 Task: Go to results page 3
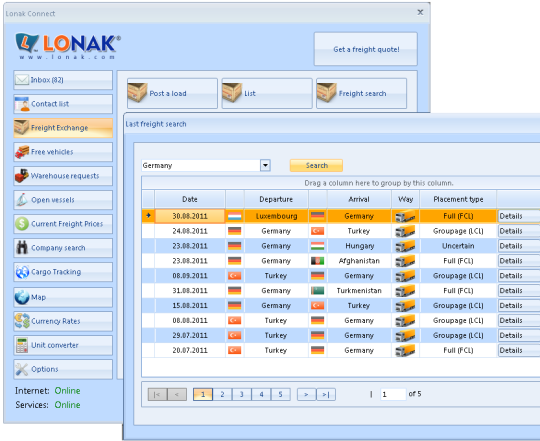coord(241,395)
